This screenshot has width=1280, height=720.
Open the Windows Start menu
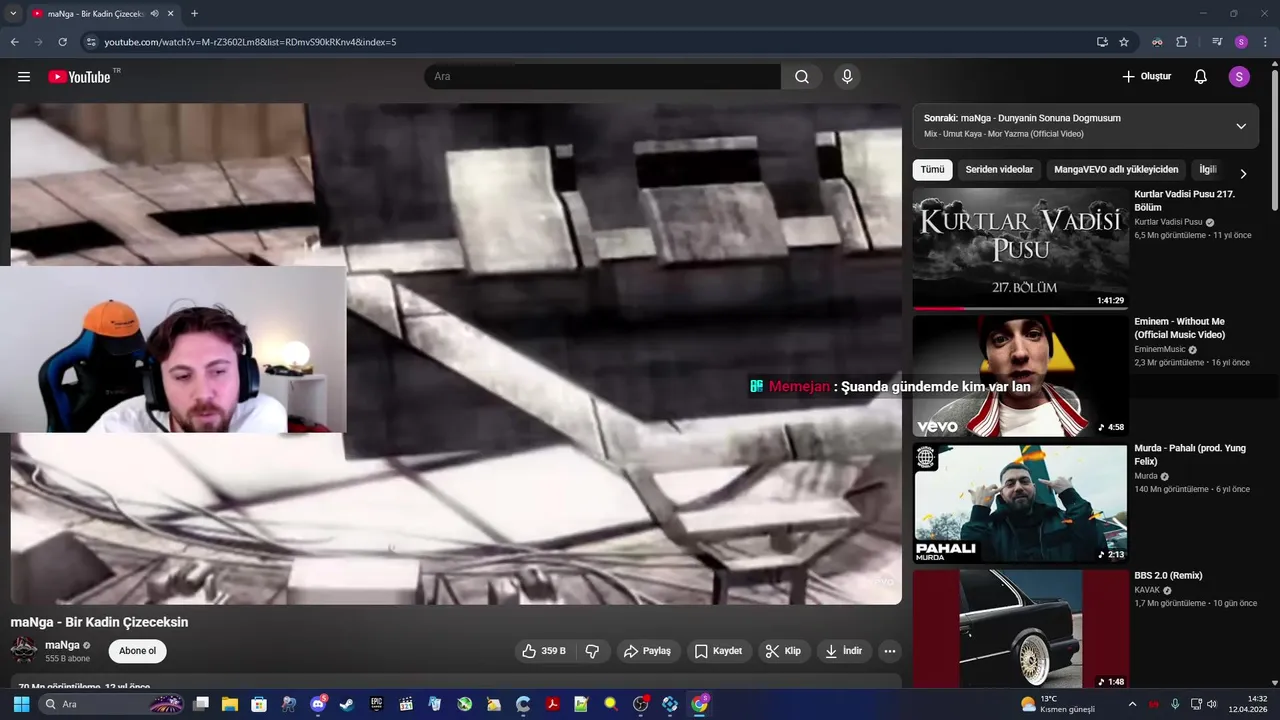point(21,704)
